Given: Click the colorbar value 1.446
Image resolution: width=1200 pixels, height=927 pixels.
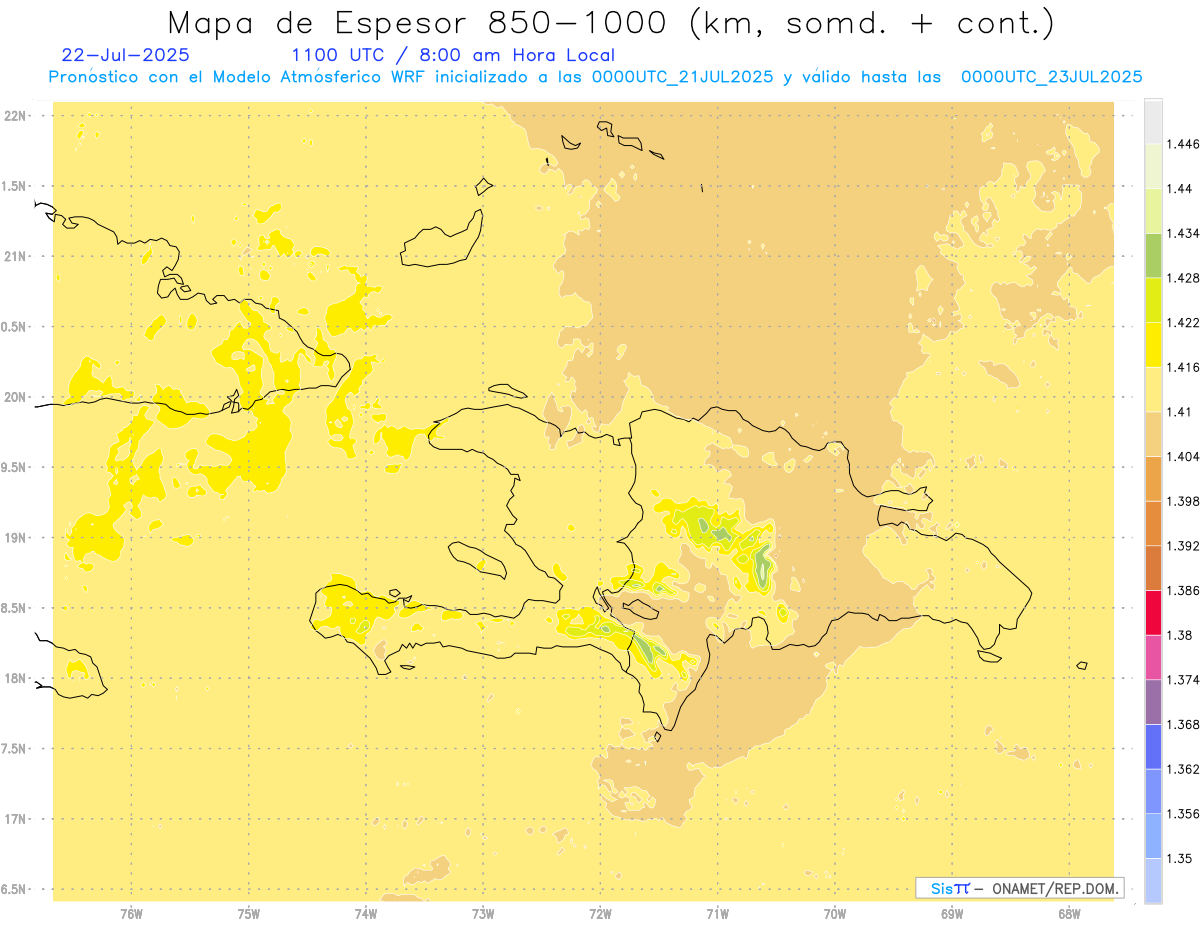Looking at the screenshot, I should point(1183,144).
